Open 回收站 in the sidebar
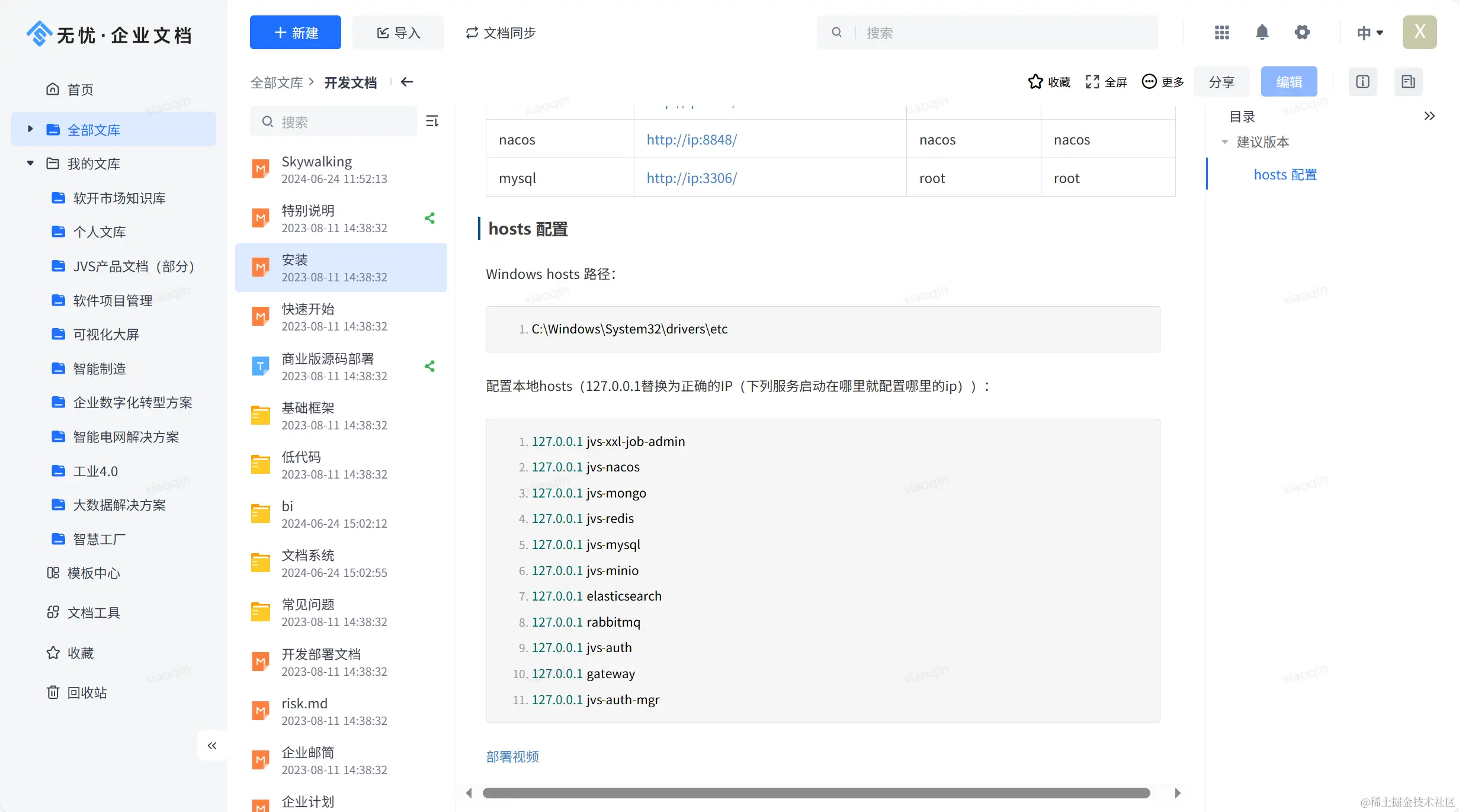Image resolution: width=1459 pixels, height=812 pixels. (x=86, y=692)
